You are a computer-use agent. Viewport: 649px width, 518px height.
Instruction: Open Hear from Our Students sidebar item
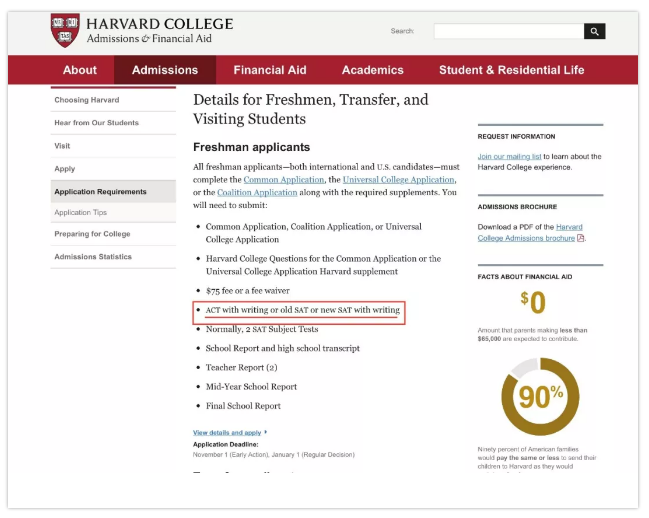(97, 123)
